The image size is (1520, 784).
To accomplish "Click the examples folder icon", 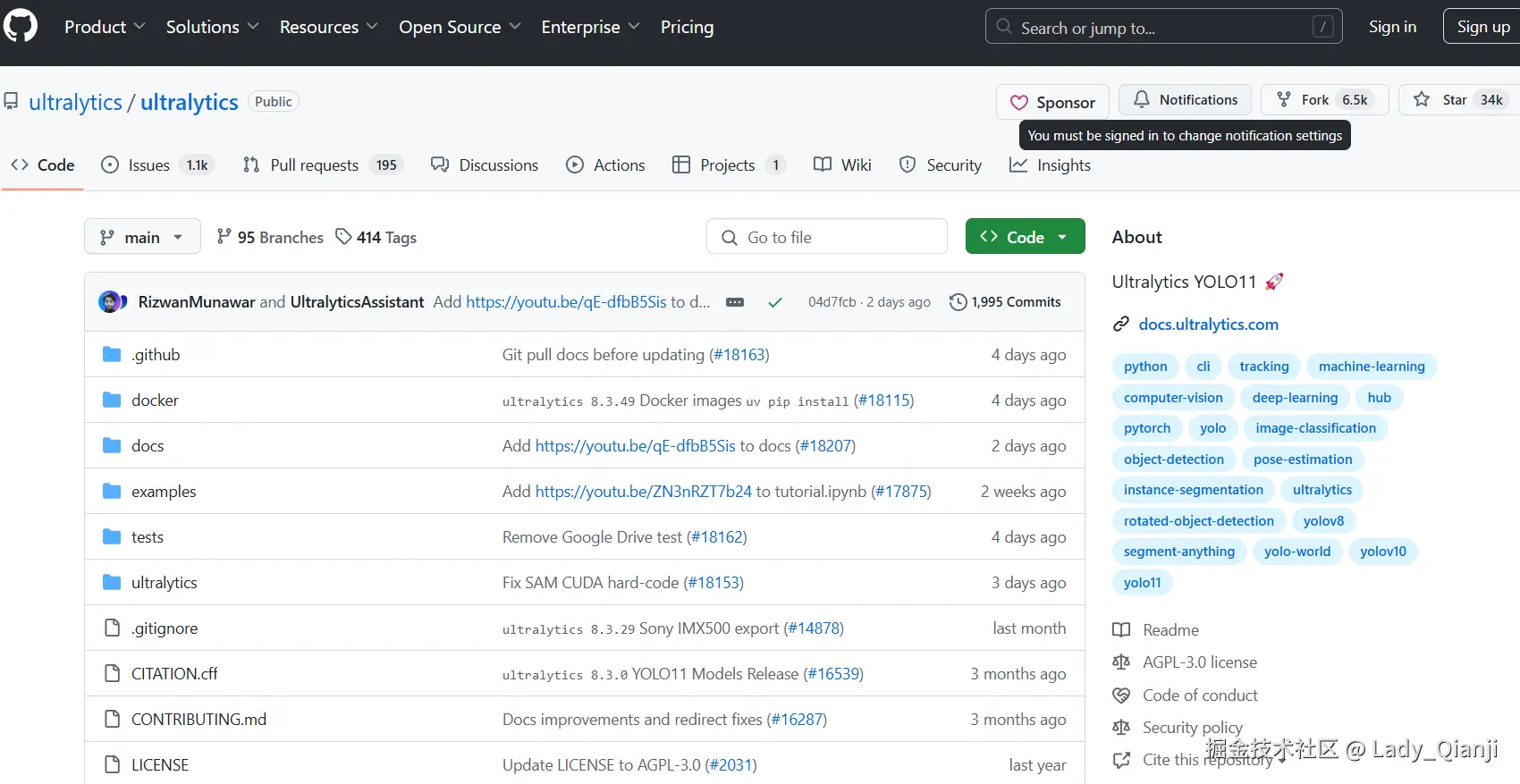I will [112, 492].
